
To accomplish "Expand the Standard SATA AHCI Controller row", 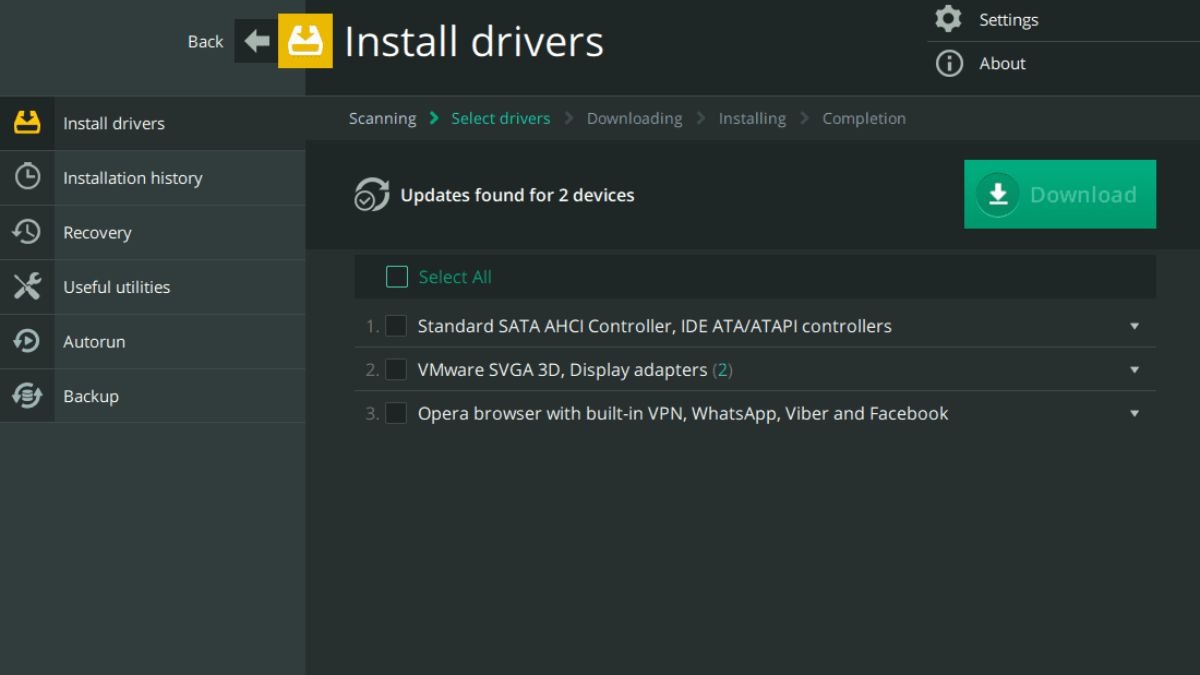I will (x=1134, y=326).
